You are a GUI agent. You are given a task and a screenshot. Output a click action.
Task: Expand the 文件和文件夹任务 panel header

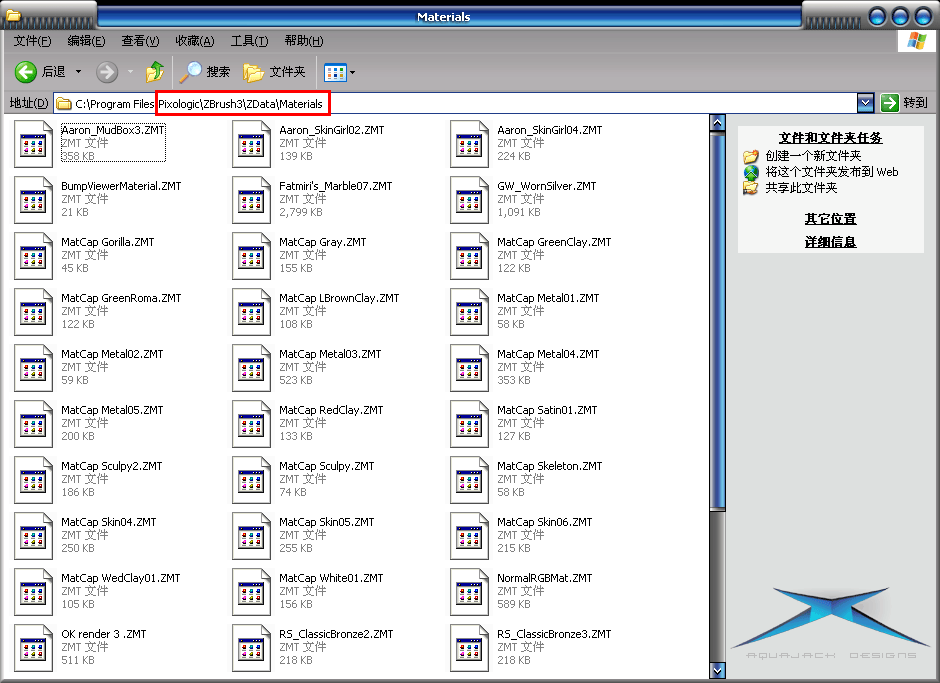click(x=830, y=138)
